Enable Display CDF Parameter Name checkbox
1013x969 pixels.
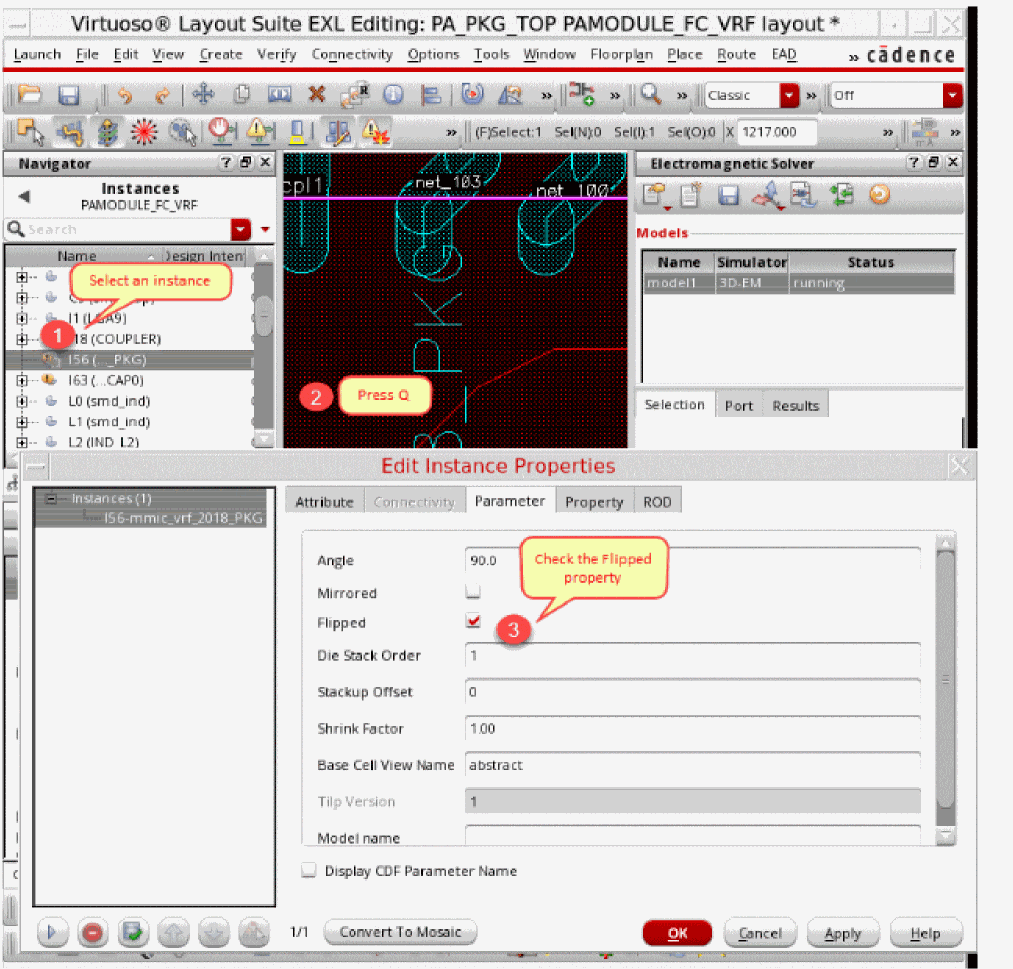click(309, 870)
